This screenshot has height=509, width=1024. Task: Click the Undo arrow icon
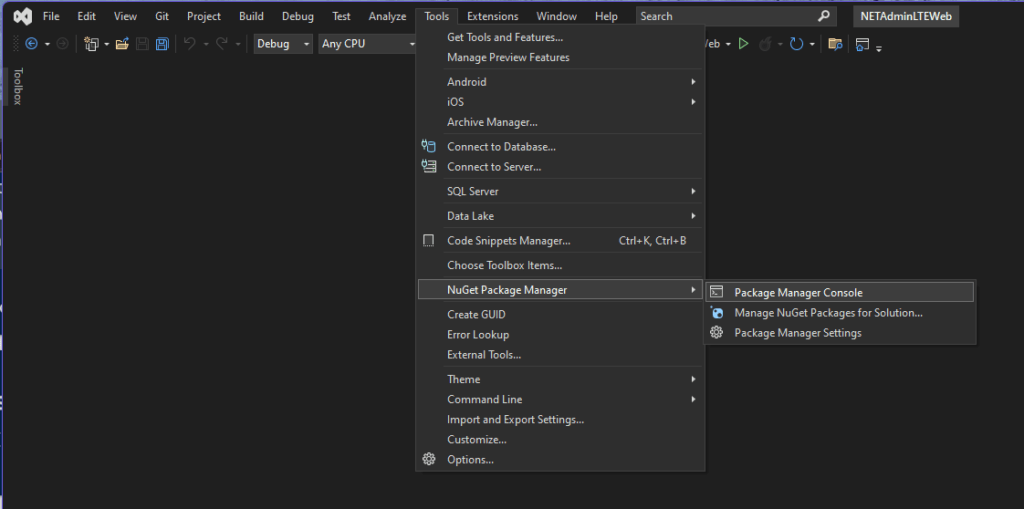click(190, 44)
